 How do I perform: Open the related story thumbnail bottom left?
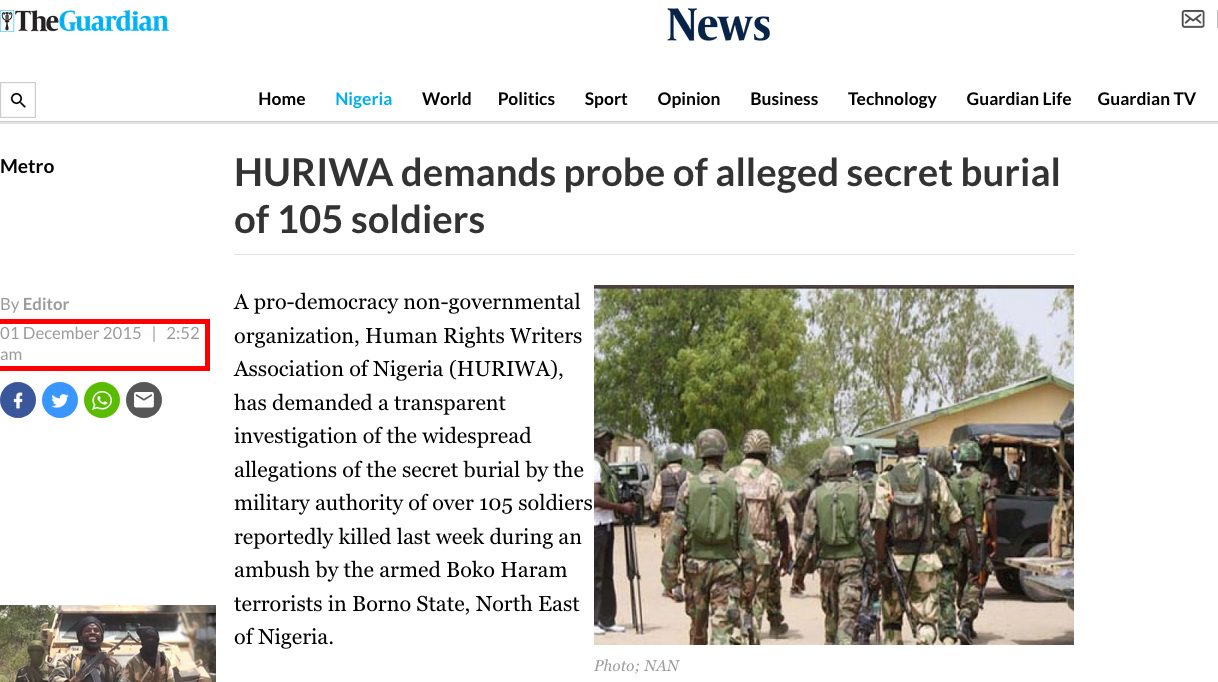tap(108, 643)
